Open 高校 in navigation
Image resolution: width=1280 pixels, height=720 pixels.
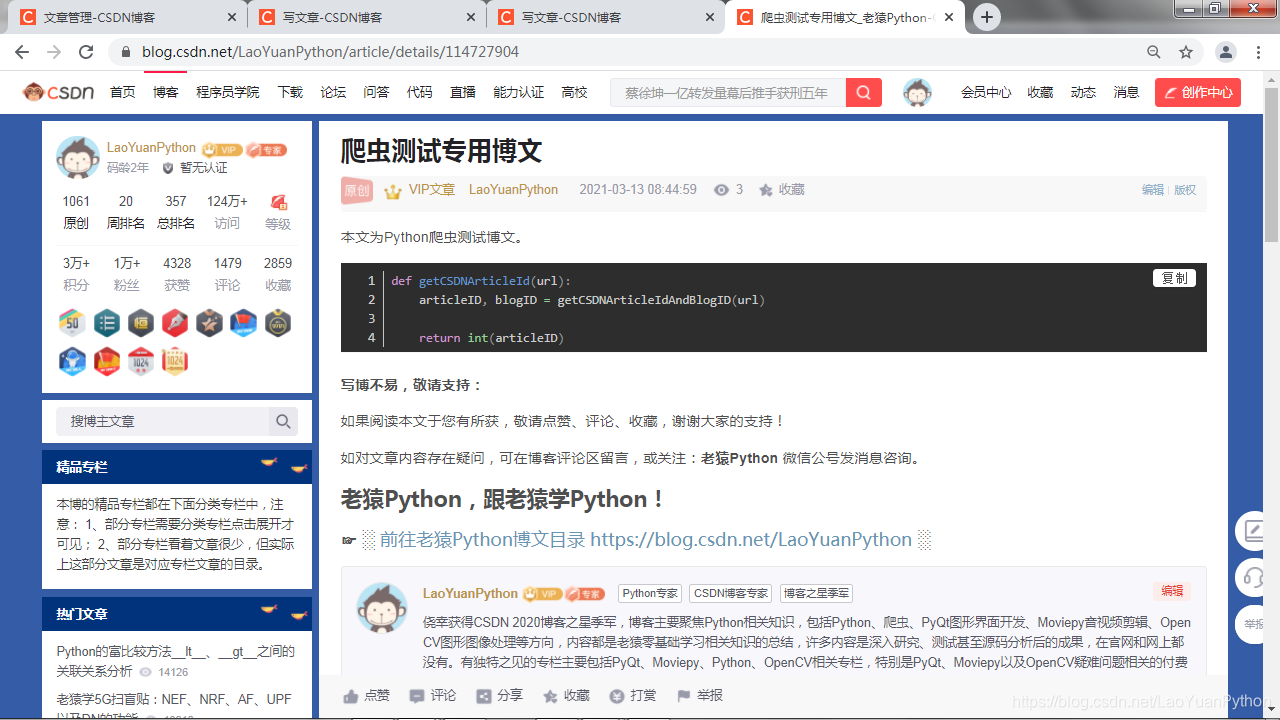[575, 92]
